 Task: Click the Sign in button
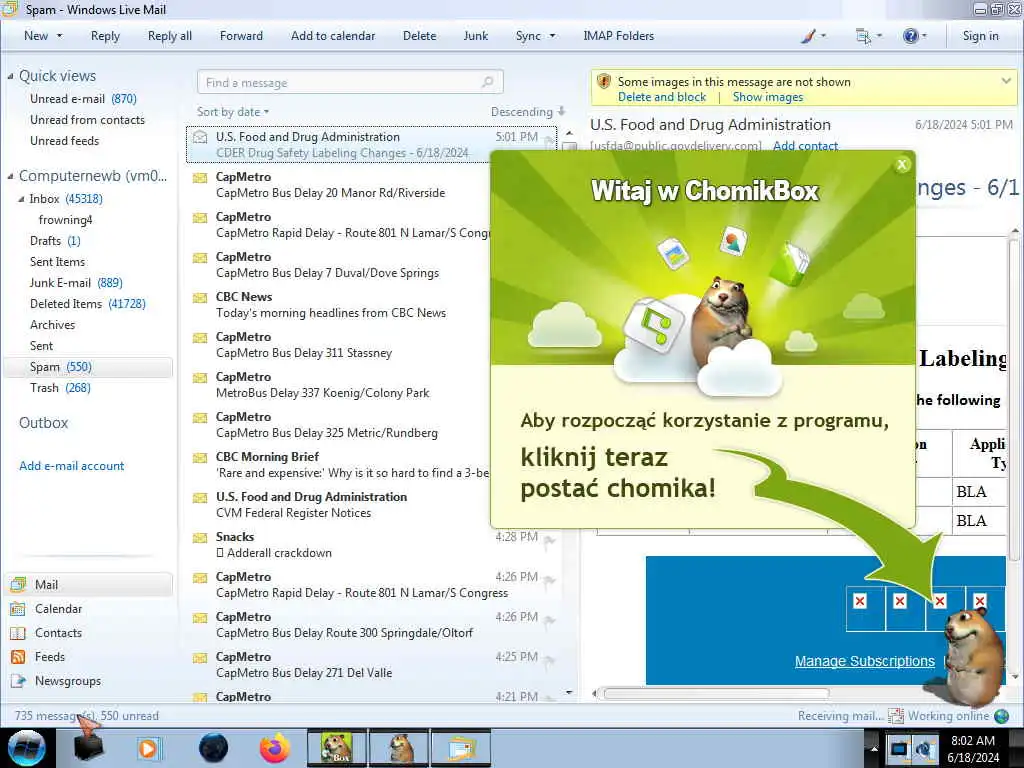click(980, 36)
